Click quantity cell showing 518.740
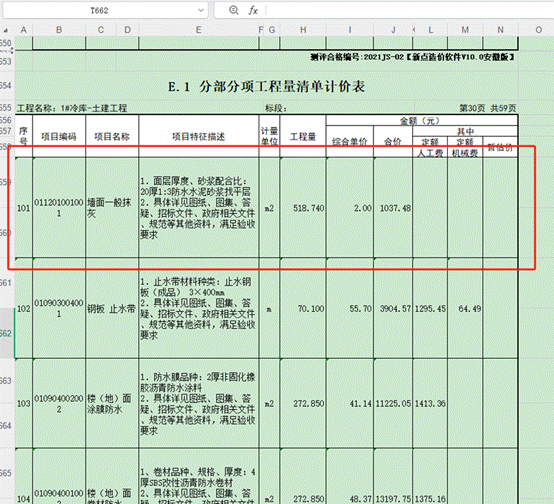Image resolution: width=554 pixels, height=504 pixels. point(303,208)
